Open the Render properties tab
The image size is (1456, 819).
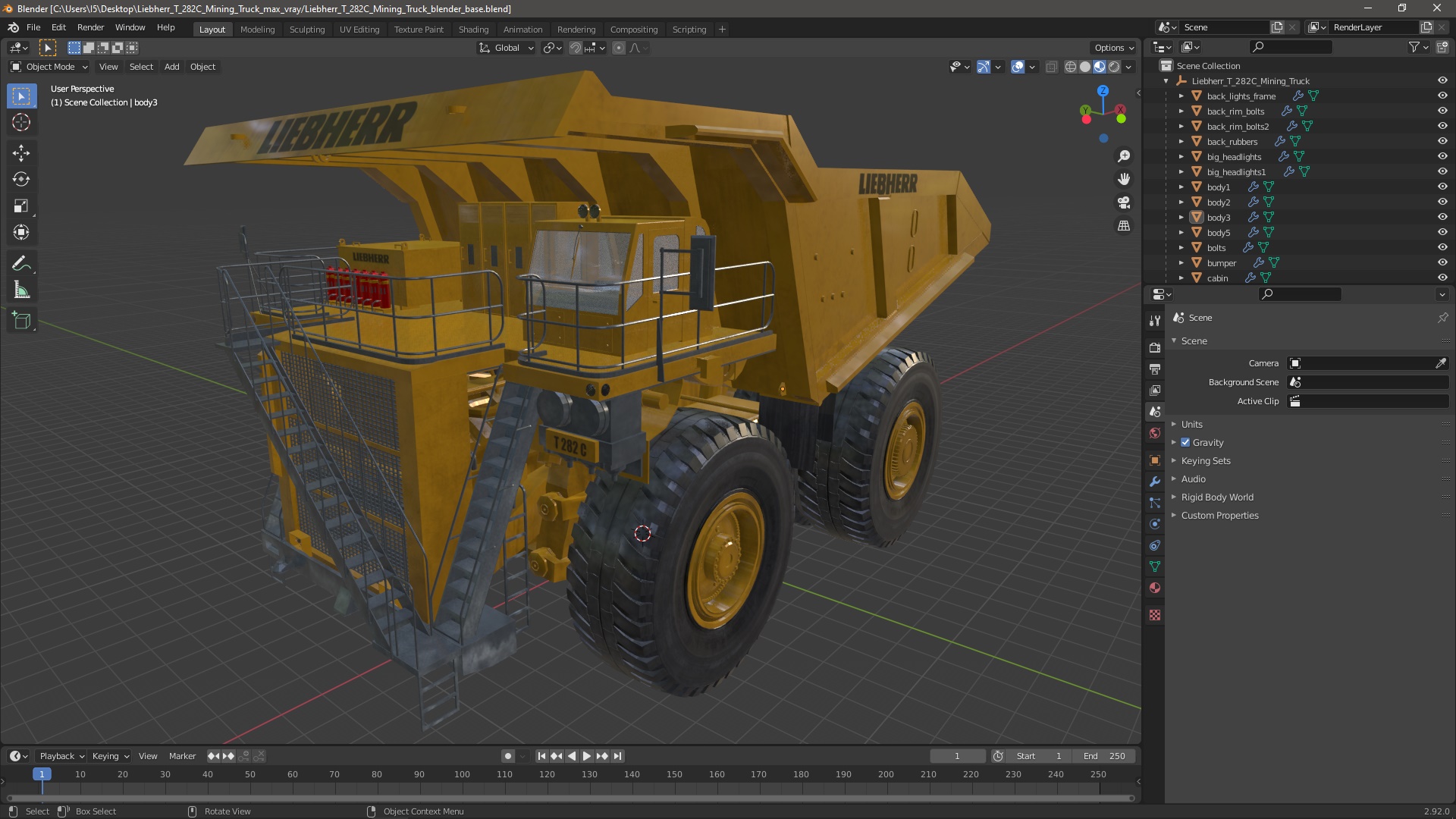[x=1155, y=348]
